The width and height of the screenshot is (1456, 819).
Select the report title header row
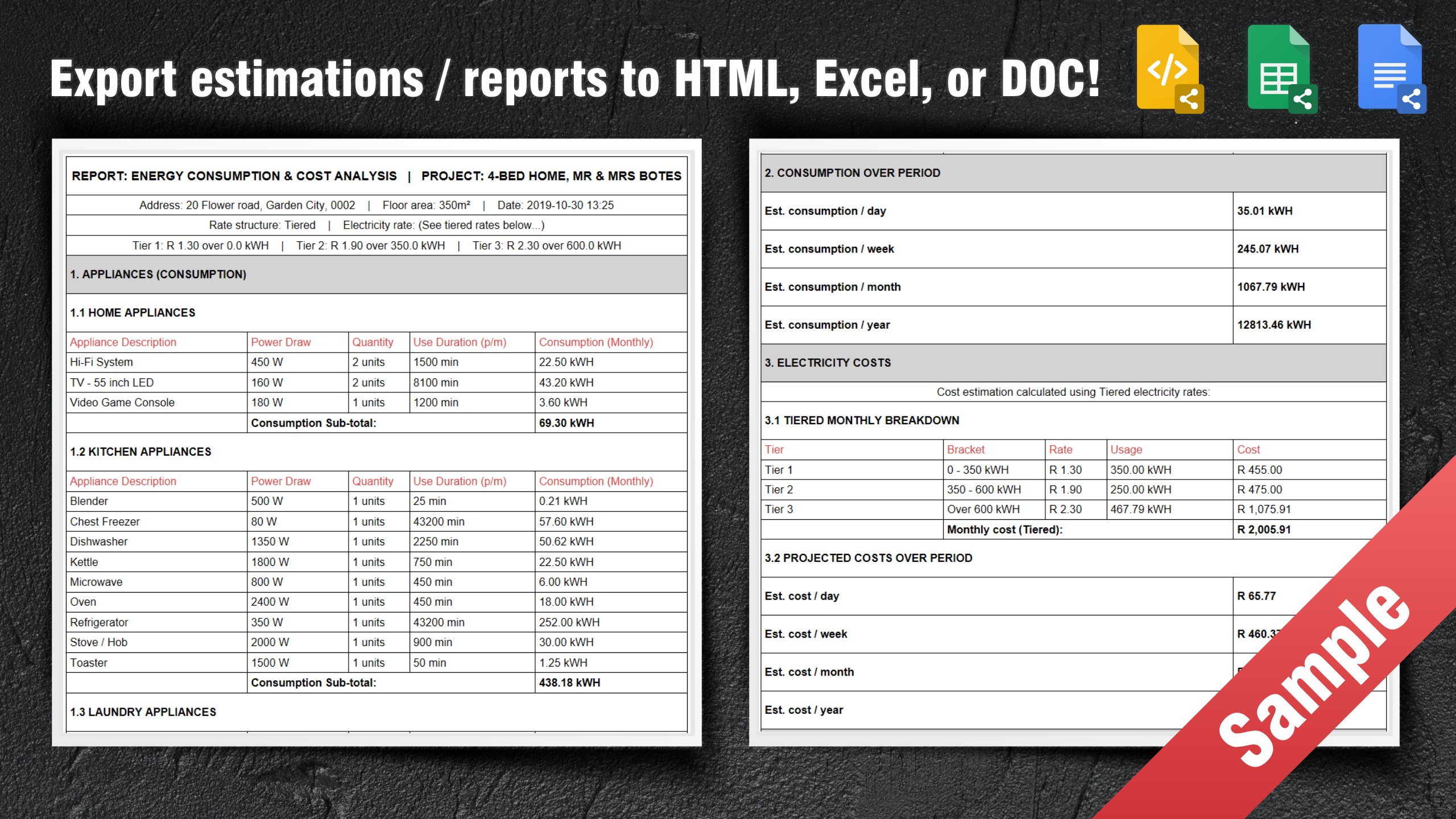click(376, 176)
